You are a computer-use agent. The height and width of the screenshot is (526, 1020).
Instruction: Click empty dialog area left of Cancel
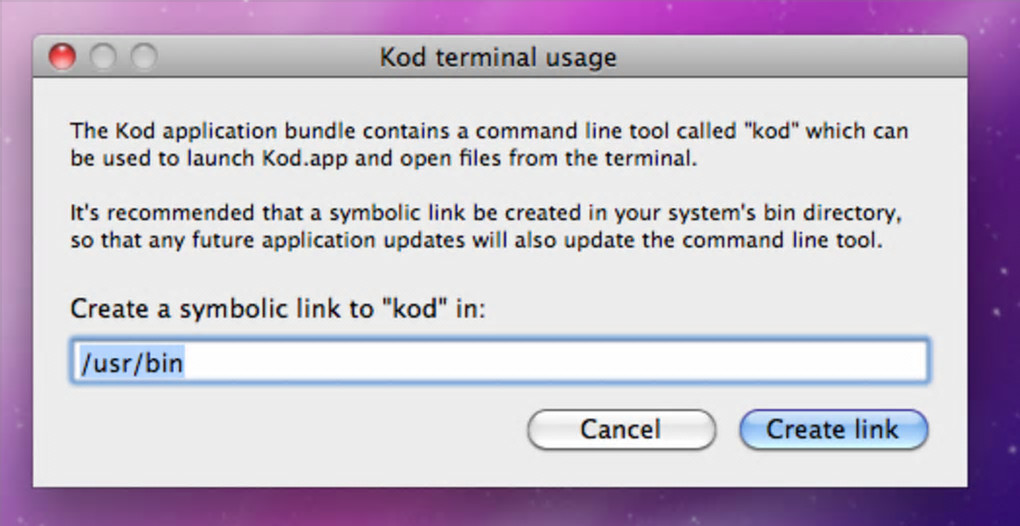300,430
